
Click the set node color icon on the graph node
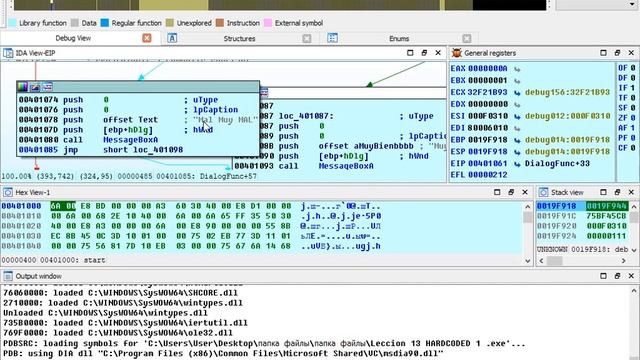click(x=22, y=87)
